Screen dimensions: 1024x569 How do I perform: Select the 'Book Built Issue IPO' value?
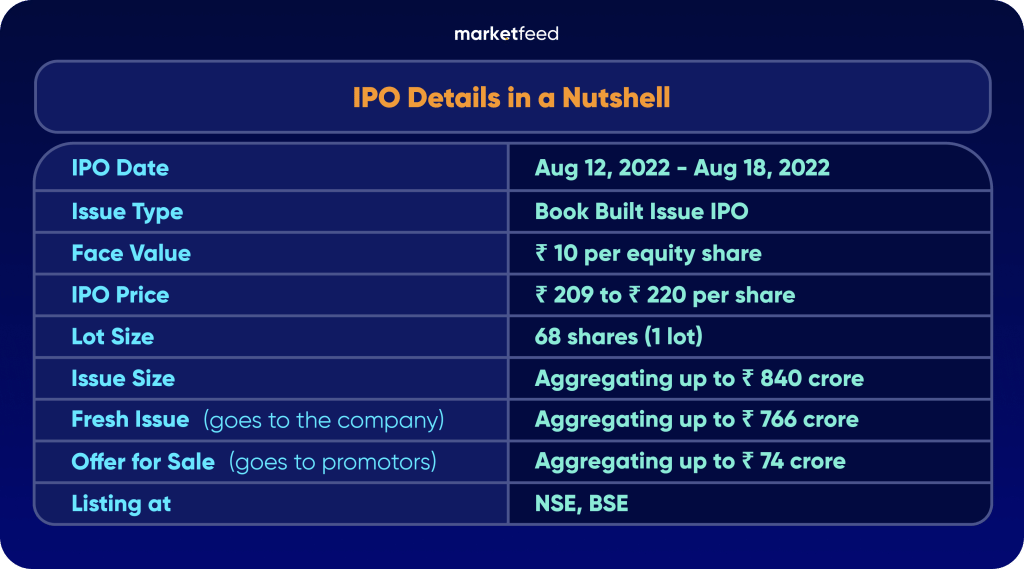641,212
